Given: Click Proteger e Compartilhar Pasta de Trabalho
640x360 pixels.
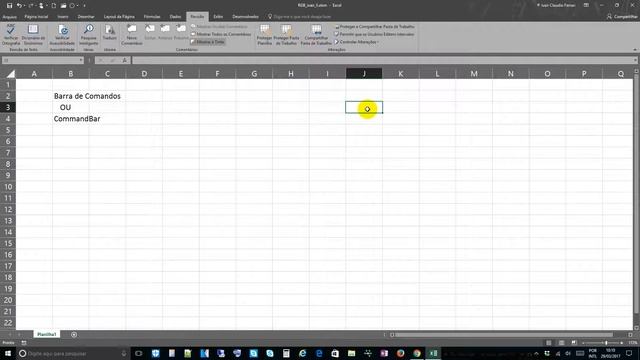Looking at the screenshot, I should point(374,27).
